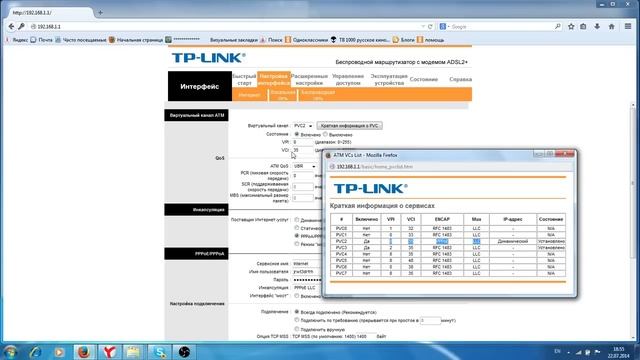
Task: Expand the Виртуальный канал PVC2 dropdown
Action: click(x=303, y=126)
